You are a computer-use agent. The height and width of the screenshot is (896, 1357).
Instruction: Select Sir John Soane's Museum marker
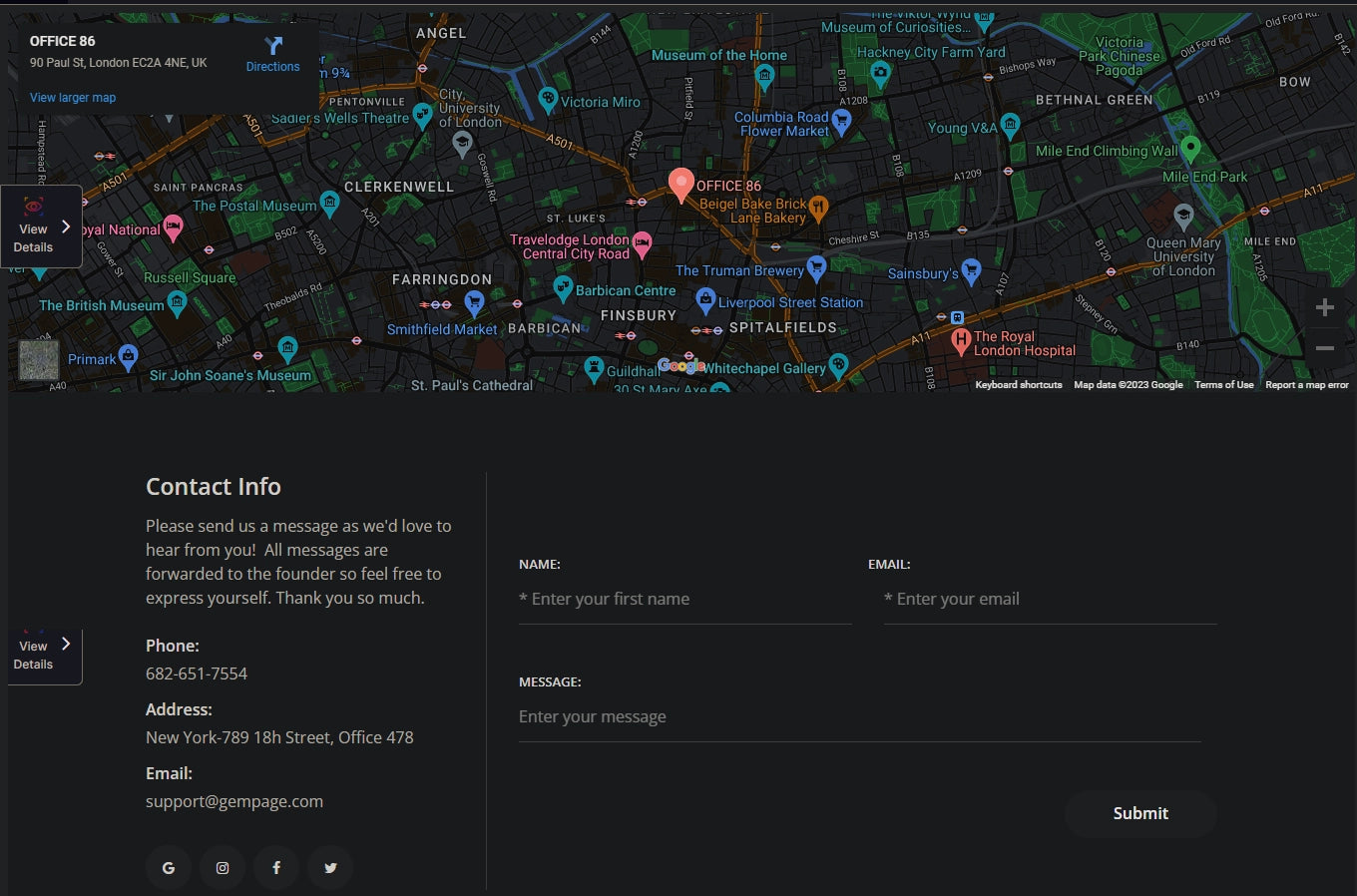click(287, 349)
